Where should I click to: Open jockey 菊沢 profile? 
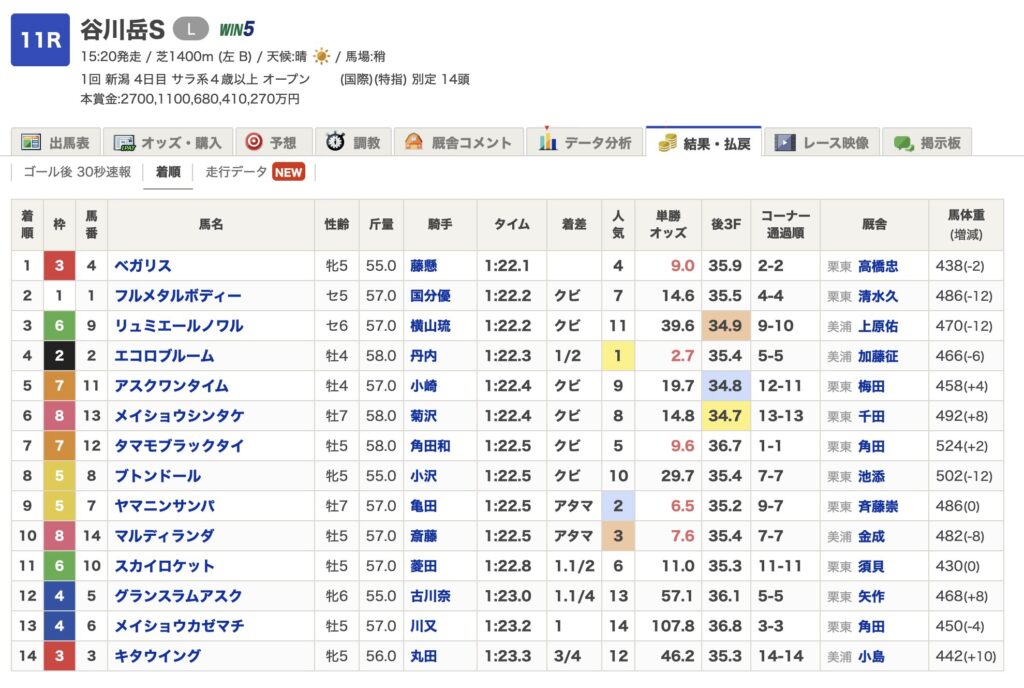click(x=423, y=416)
